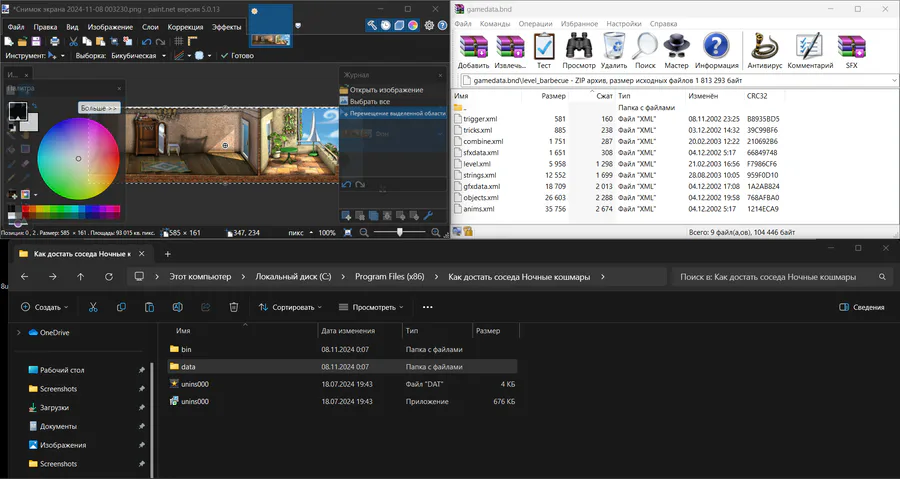Open paint.net Эффекты menu
Screen dimensions: 900x479
coord(226,27)
